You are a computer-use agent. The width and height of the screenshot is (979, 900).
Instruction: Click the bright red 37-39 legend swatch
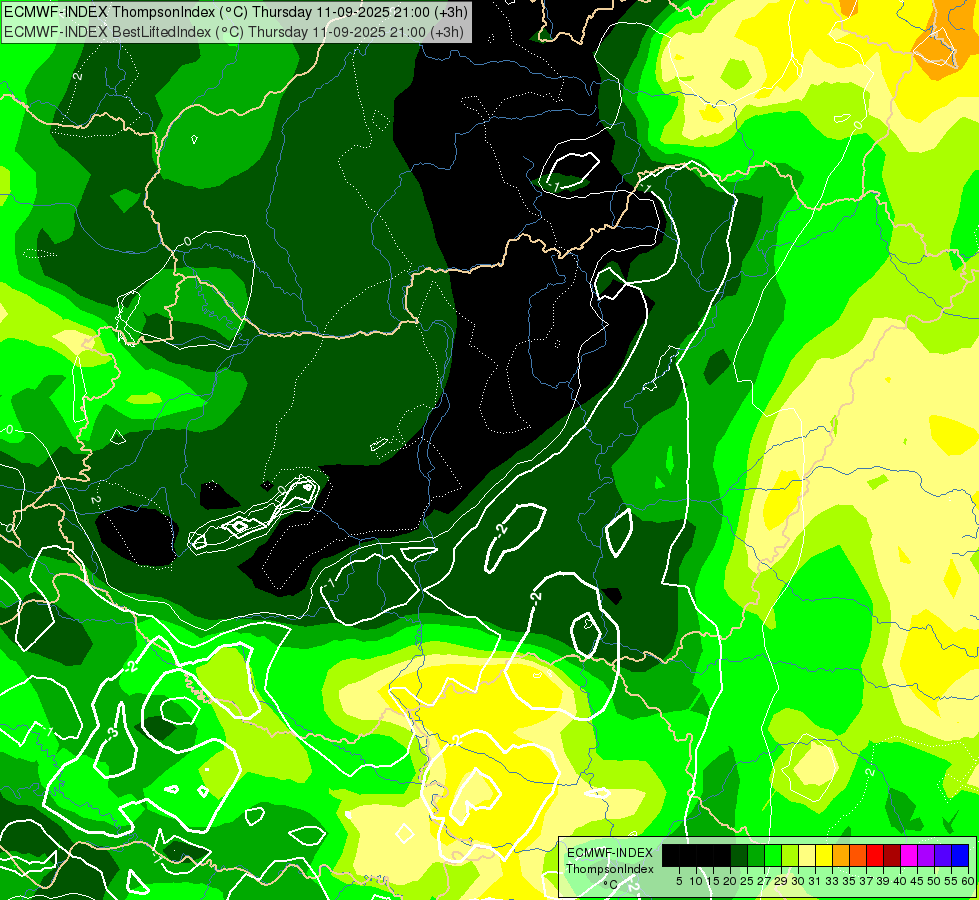[x=875, y=855]
